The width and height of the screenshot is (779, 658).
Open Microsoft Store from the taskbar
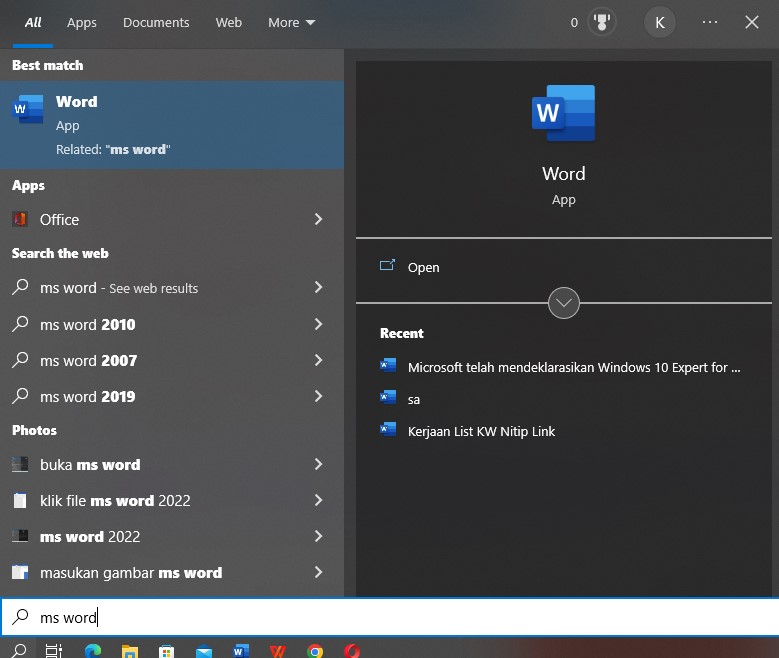point(166,651)
